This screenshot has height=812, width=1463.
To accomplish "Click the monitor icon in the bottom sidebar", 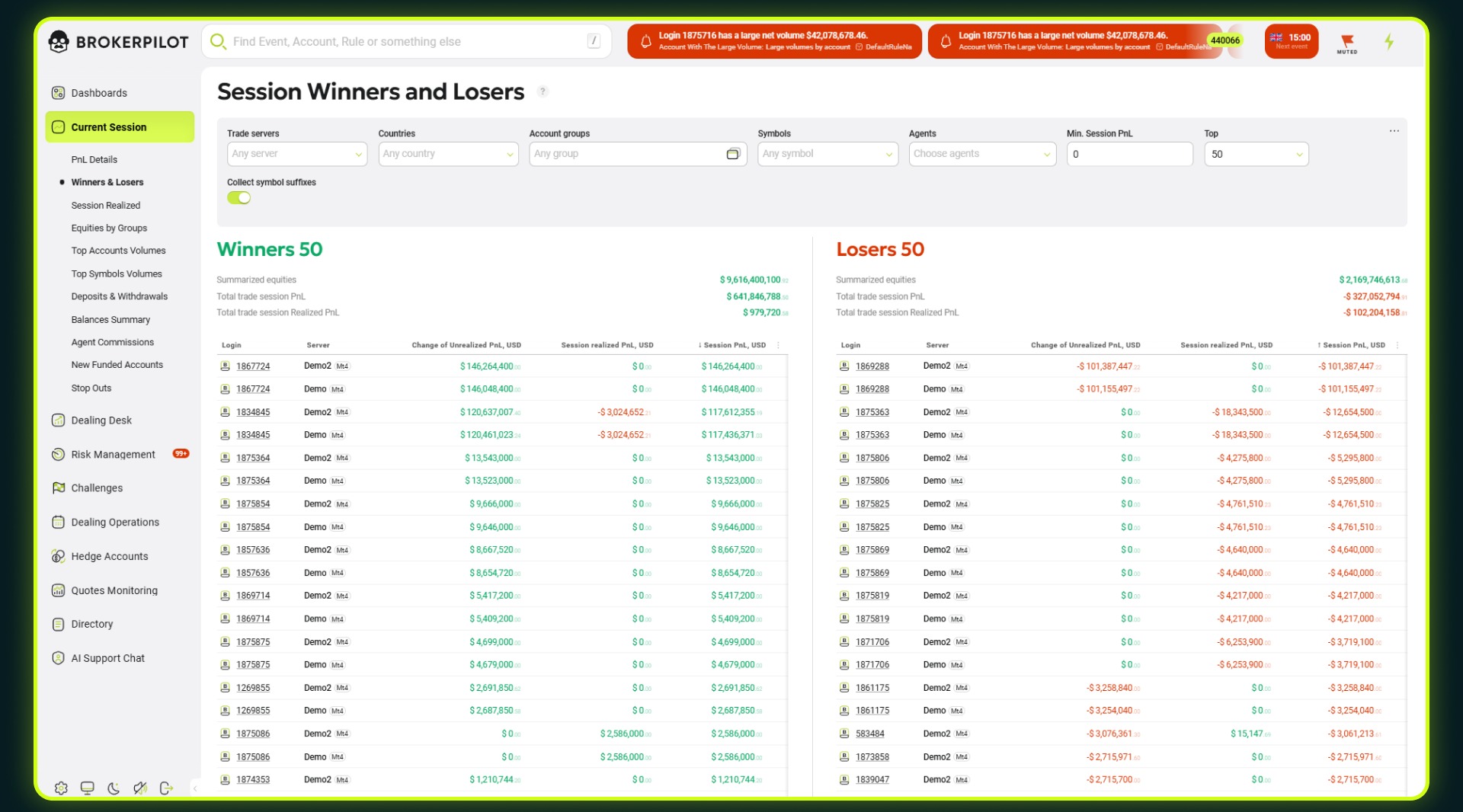I will click(87, 788).
